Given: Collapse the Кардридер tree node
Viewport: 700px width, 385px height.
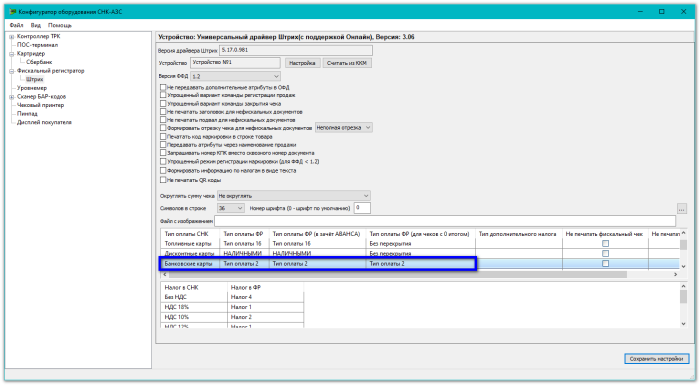Looking at the screenshot, I should 12,54.
